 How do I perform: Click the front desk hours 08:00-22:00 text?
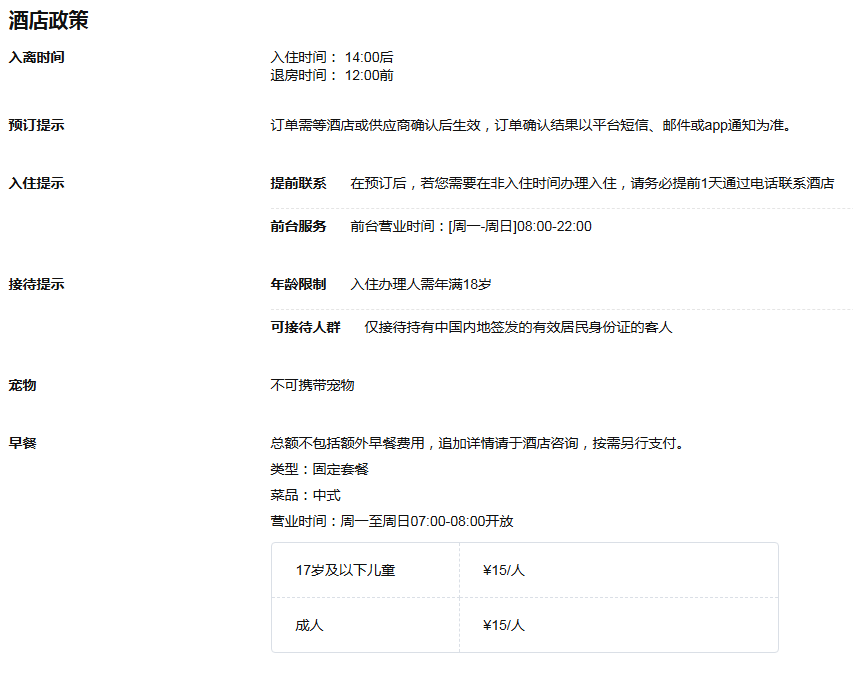coord(470,226)
